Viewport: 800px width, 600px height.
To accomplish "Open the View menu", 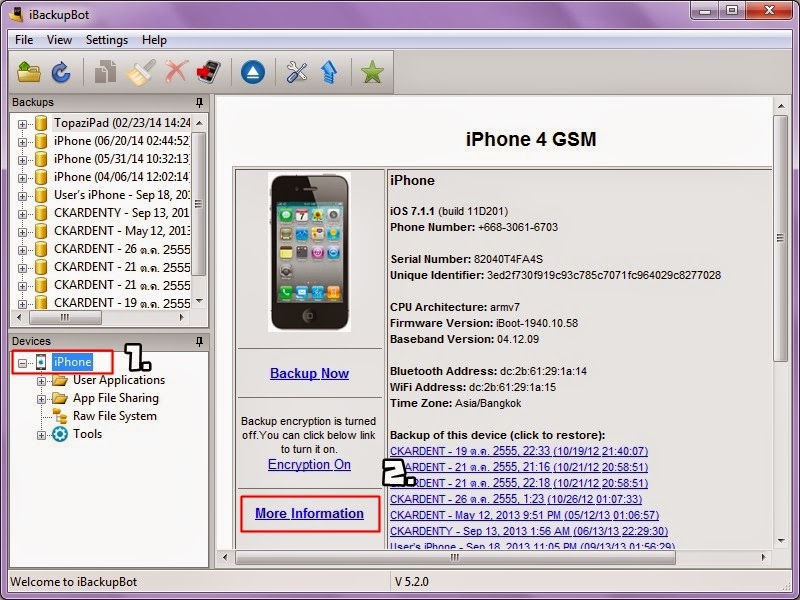I will click(59, 40).
